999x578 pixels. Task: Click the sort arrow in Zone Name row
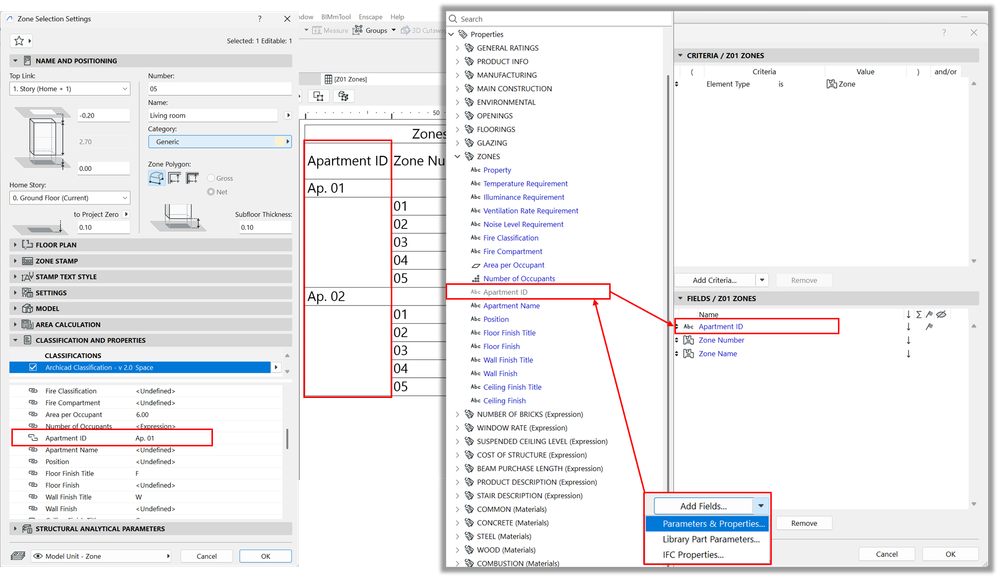click(909, 354)
